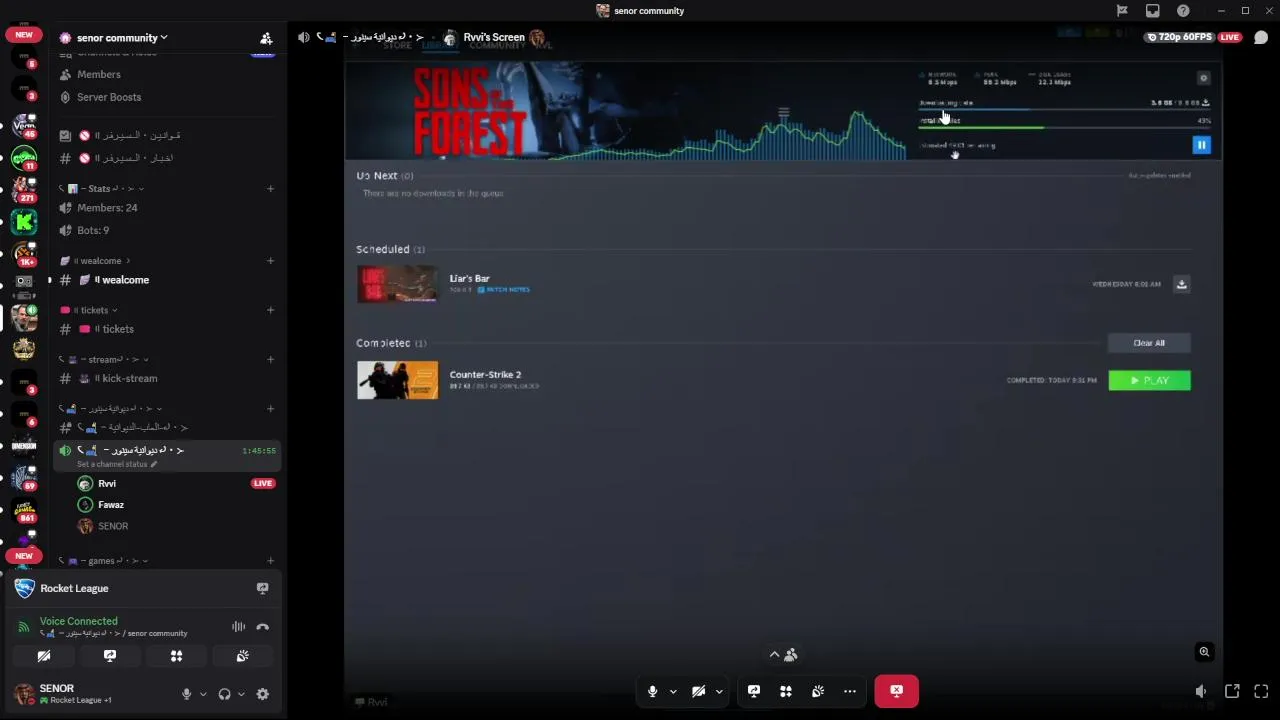This screenshot has height=720, width=1280.
Task: Toggle camera in the voice panel
Action: click(x=44, y=656)
